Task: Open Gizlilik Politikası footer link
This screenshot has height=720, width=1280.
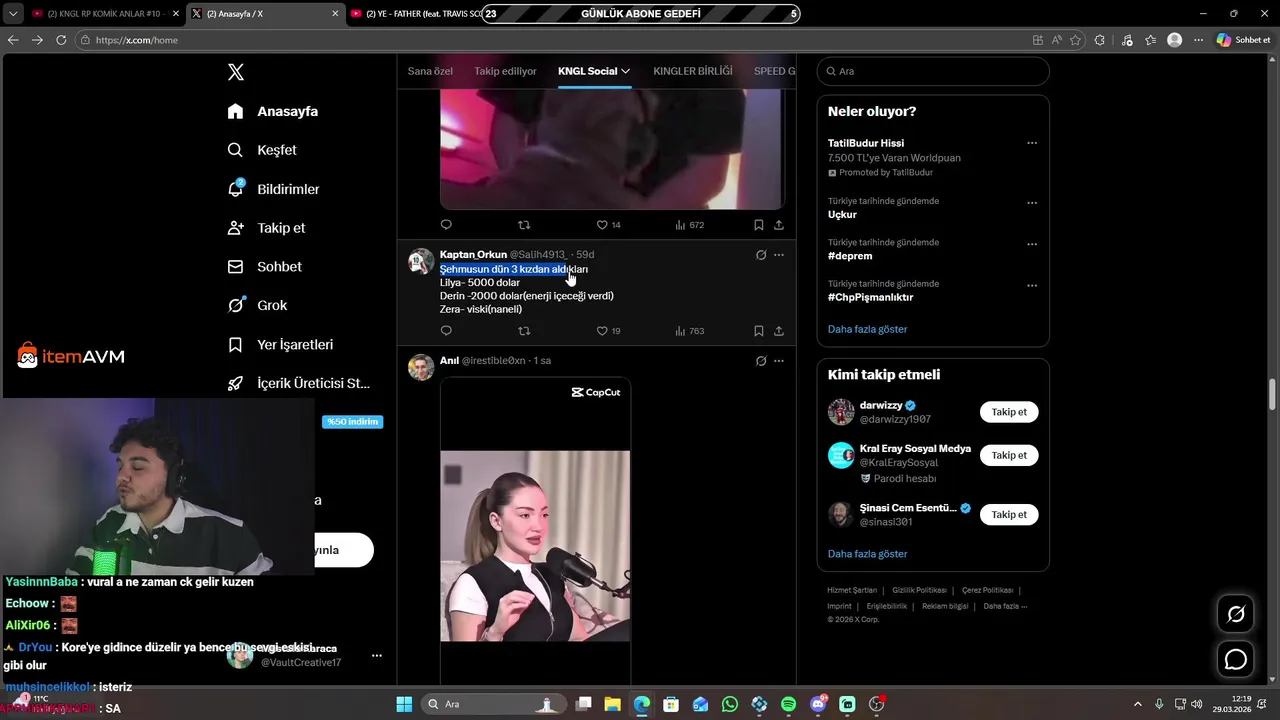Action: click(919, 590)
